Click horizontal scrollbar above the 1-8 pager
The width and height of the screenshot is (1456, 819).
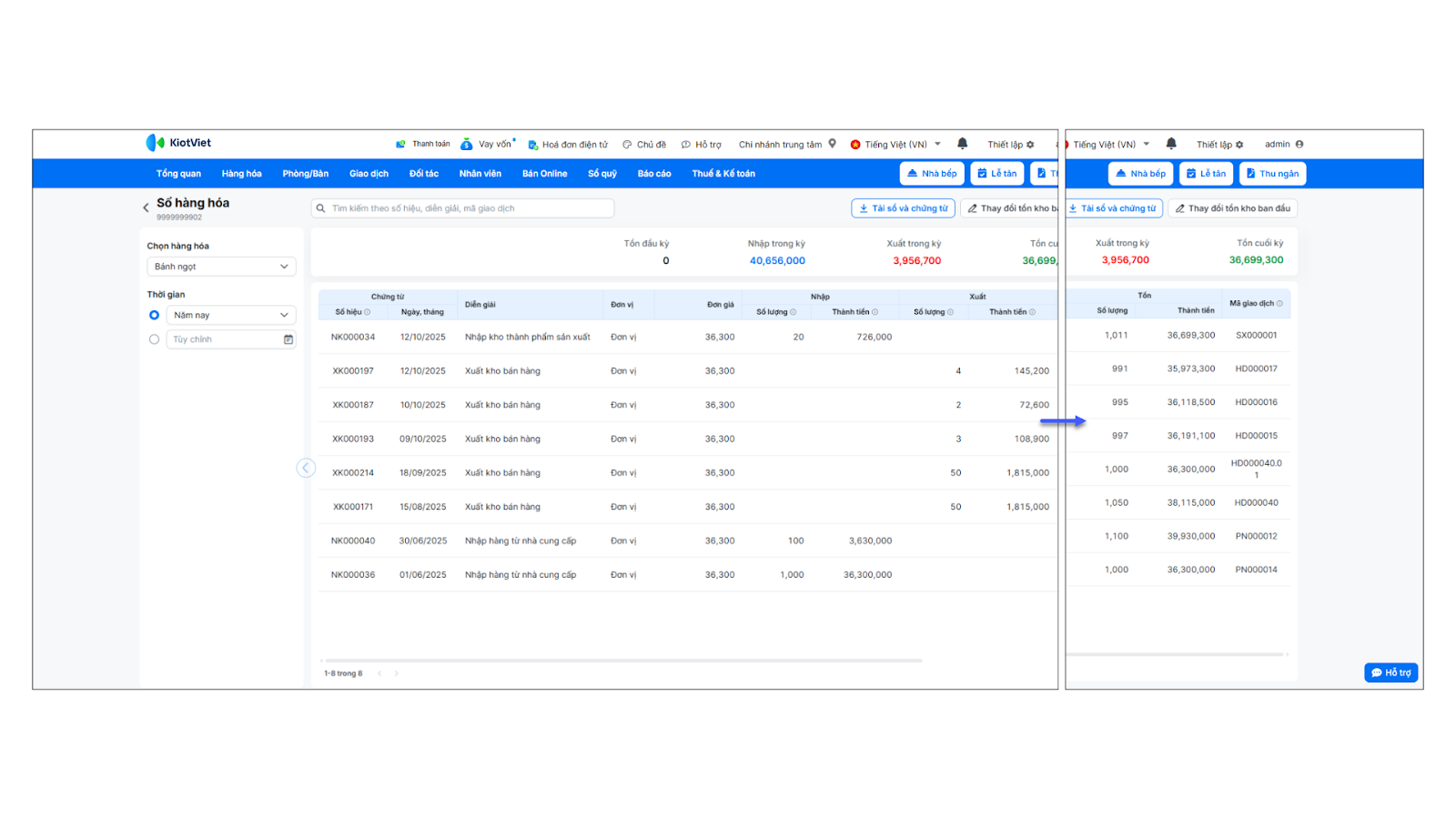623,660
